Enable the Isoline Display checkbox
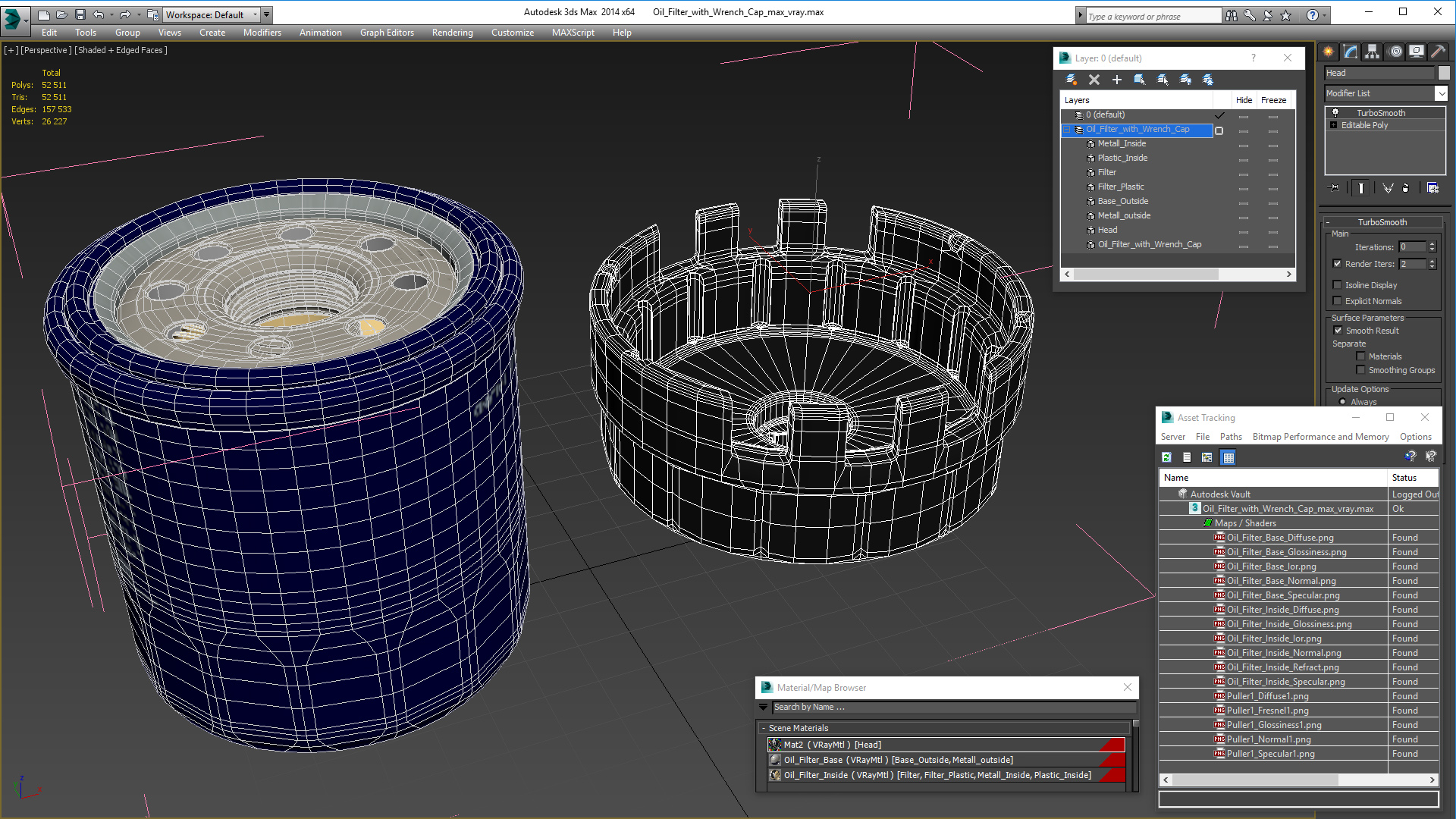Viewport: 1456px width, 819px height. [x=1338, y=285]
